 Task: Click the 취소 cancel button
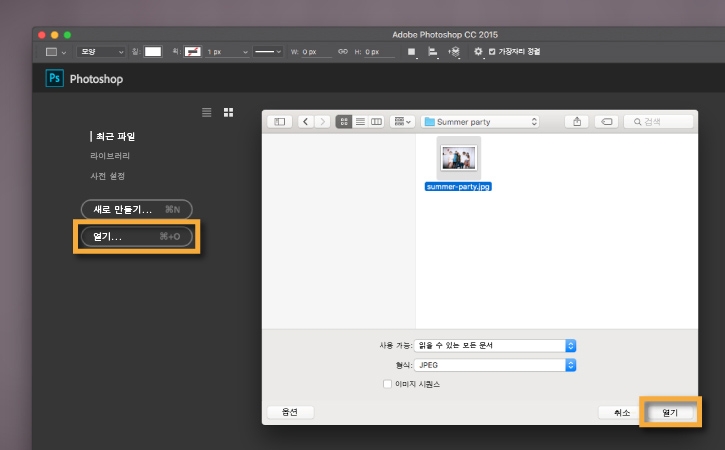[x=621, y=412]
